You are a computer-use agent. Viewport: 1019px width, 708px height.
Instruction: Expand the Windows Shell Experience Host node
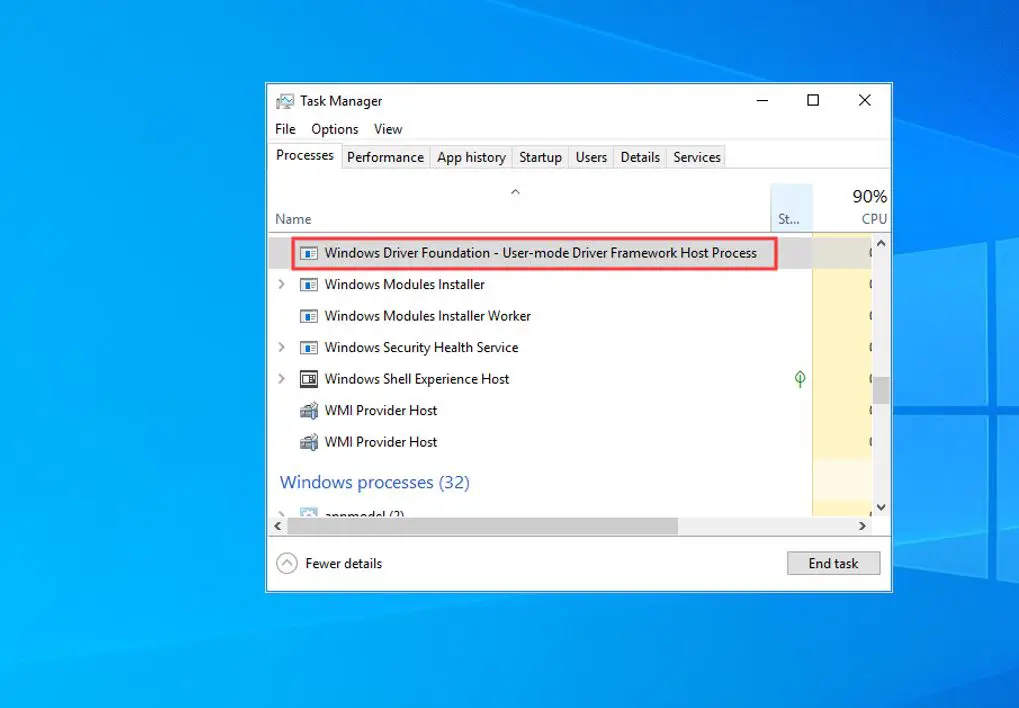coord(282,379)
